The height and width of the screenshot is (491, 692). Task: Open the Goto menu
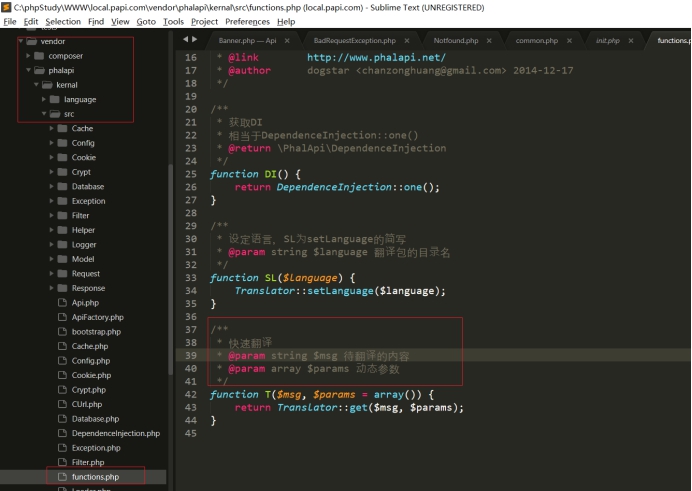pos(146,22)
